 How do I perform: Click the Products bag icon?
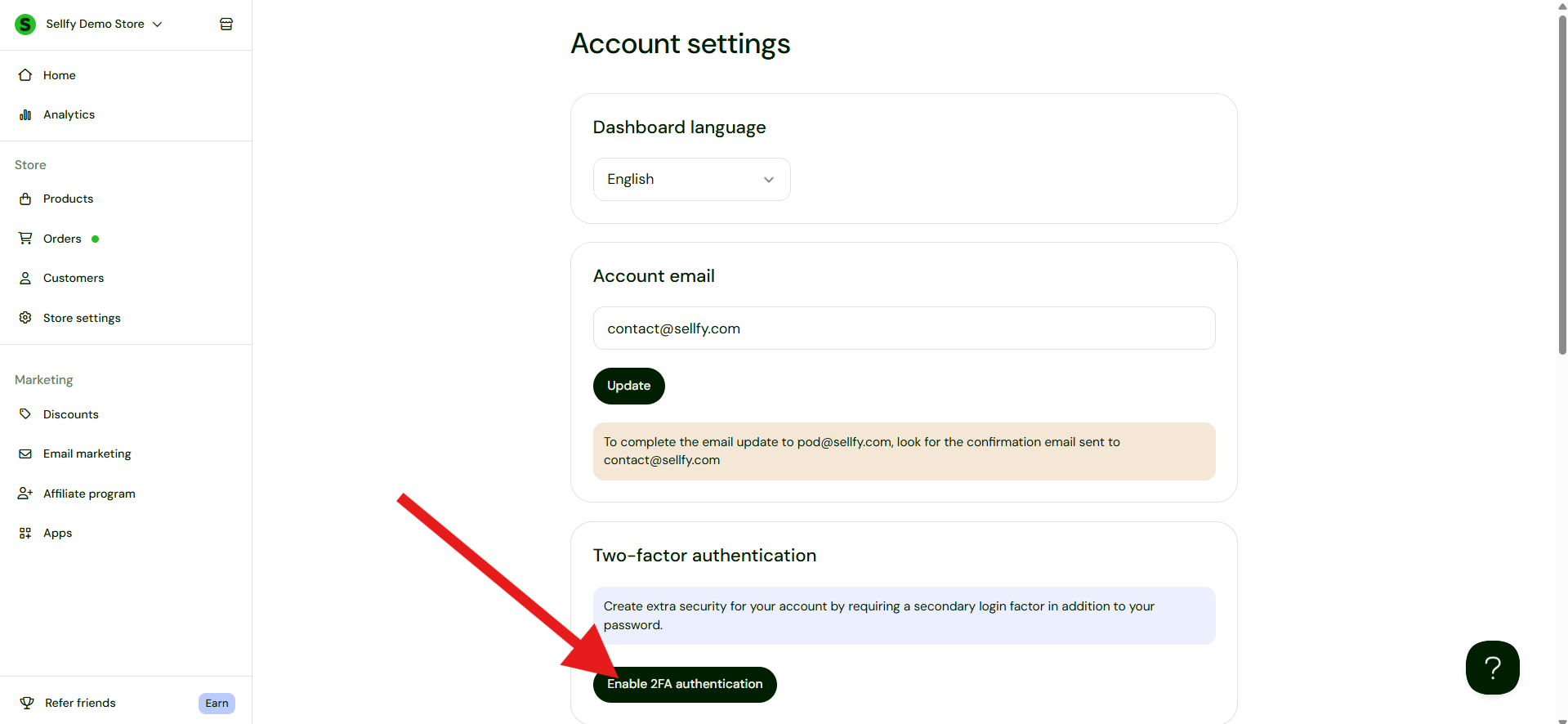pos(25,199)
